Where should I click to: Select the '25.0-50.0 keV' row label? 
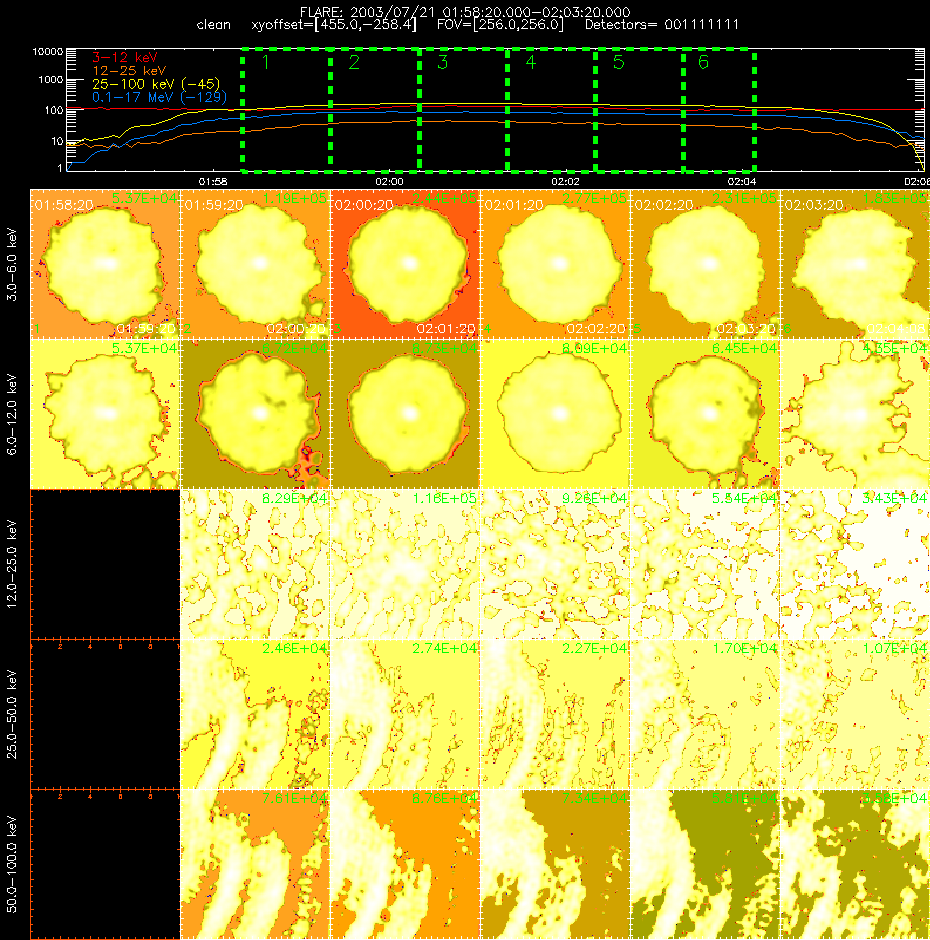click(11, 715)
